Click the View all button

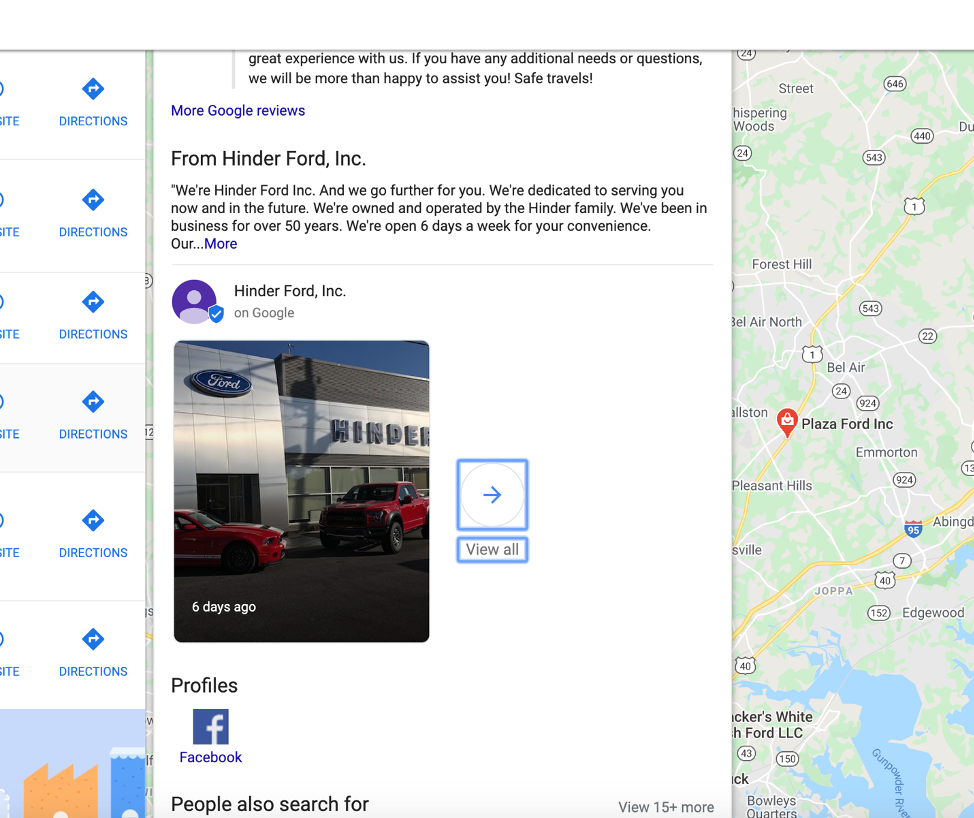coord(493,550)
